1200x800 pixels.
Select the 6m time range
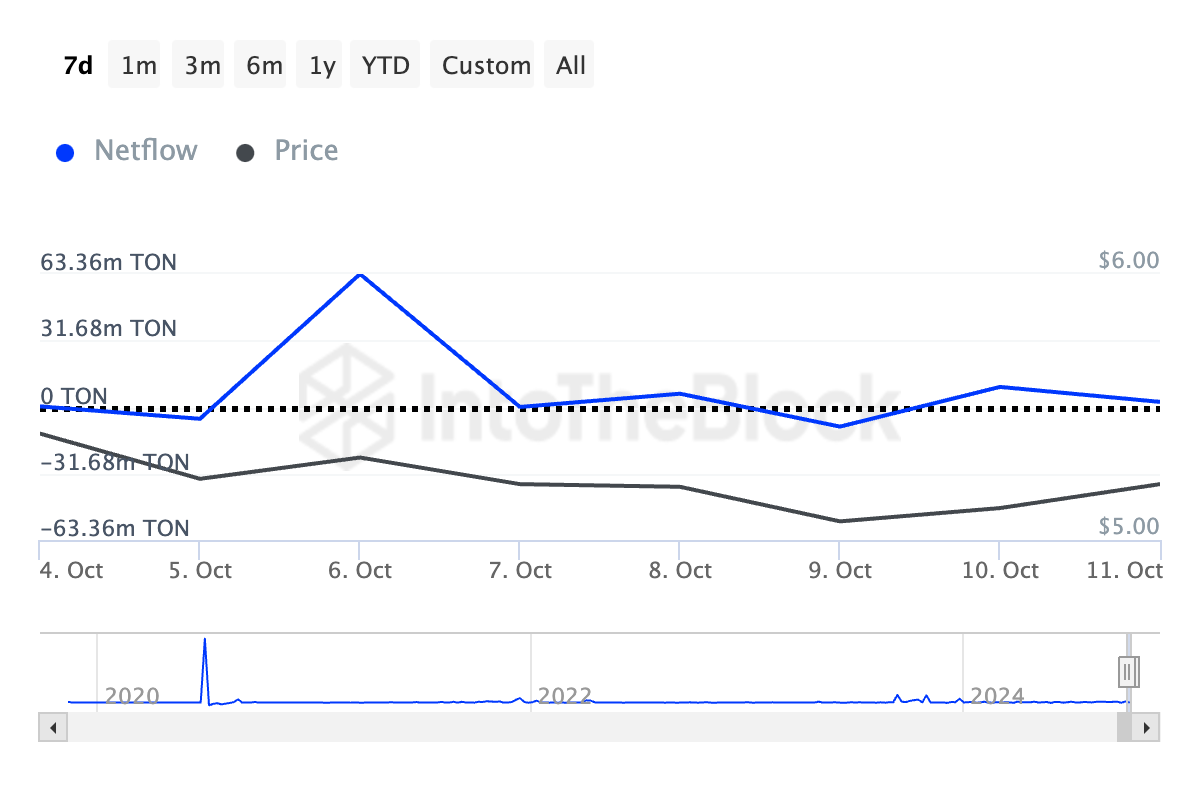[264, 66]
